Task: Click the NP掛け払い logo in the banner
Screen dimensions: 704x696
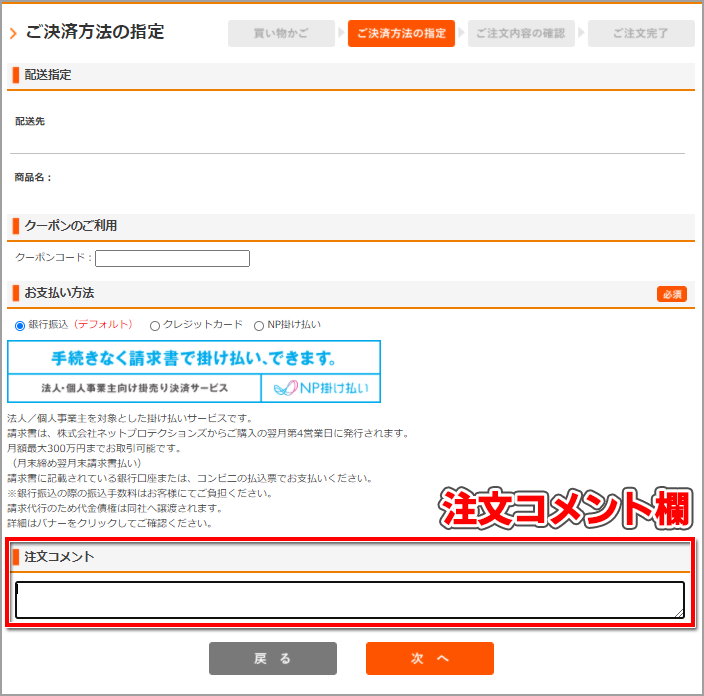Action: point(320,388)
